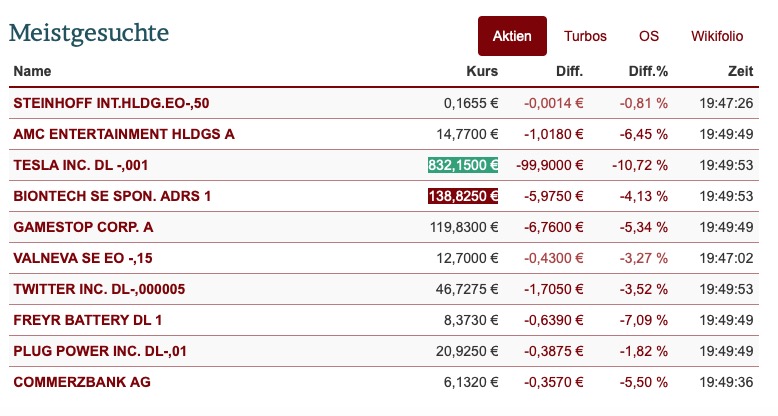Click TESLA INC. DL -,001 stock name
This screenshot has width=778, height=416.
81,165
